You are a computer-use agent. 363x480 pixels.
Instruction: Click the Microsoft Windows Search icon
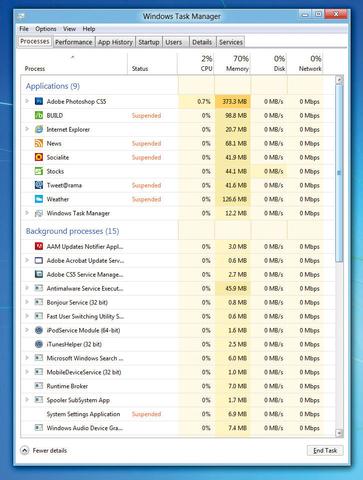[x=39, y=358]
